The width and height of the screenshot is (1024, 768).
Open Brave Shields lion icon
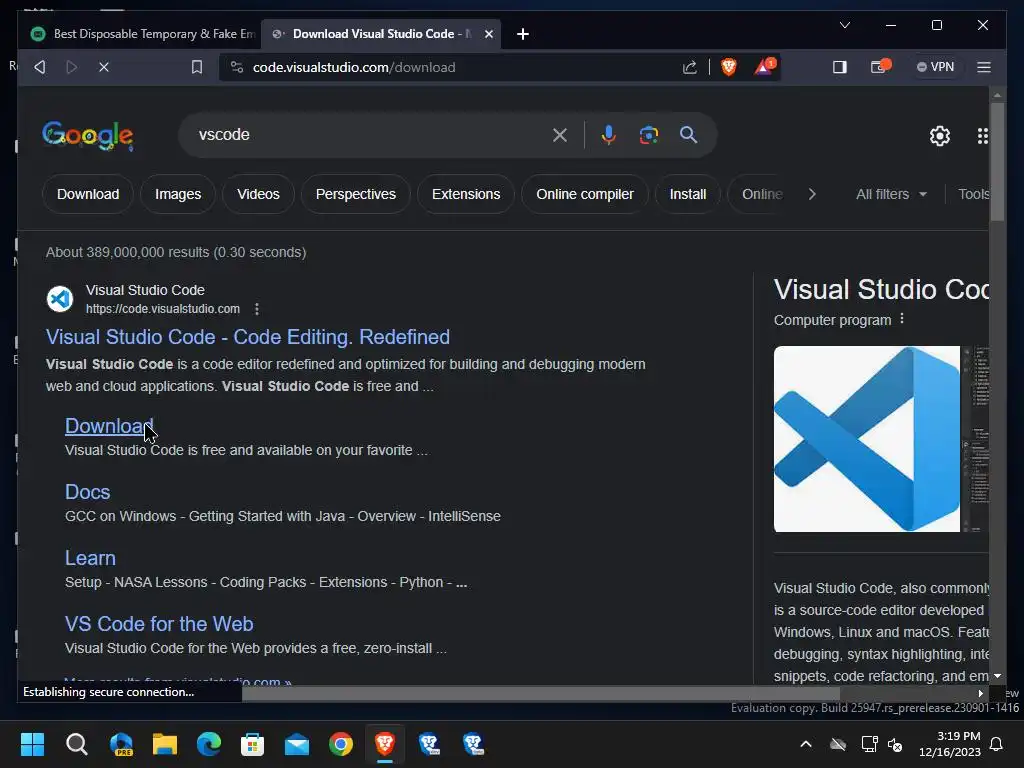pos(729,67)
